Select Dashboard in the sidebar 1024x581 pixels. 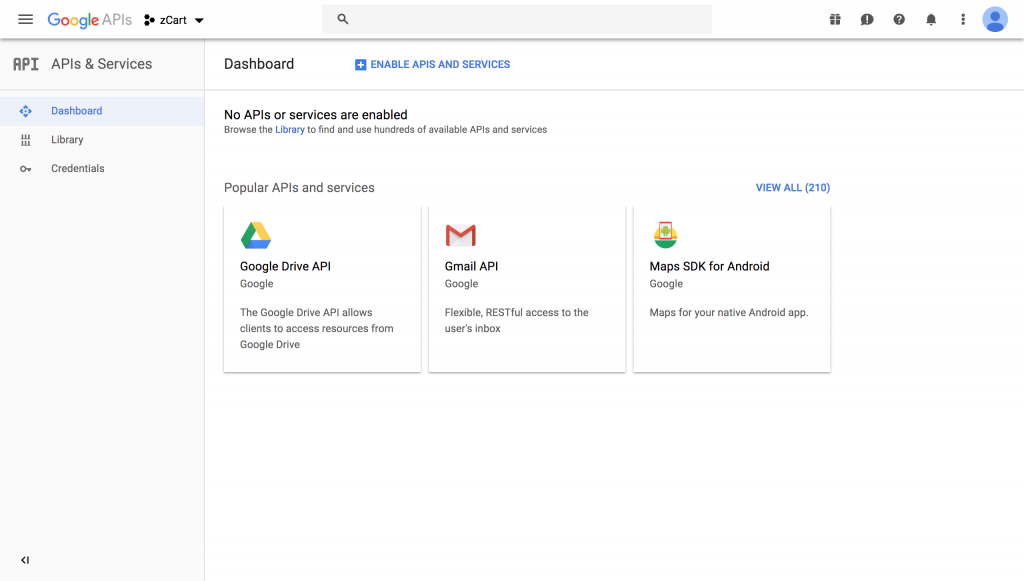tap(76, 111)
